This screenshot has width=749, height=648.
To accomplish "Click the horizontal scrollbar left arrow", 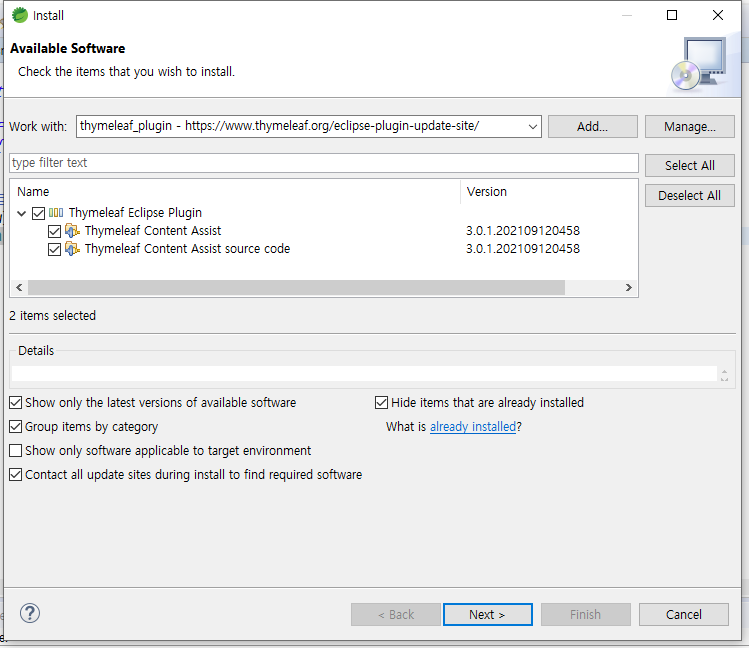I will (x=19, y=287).
